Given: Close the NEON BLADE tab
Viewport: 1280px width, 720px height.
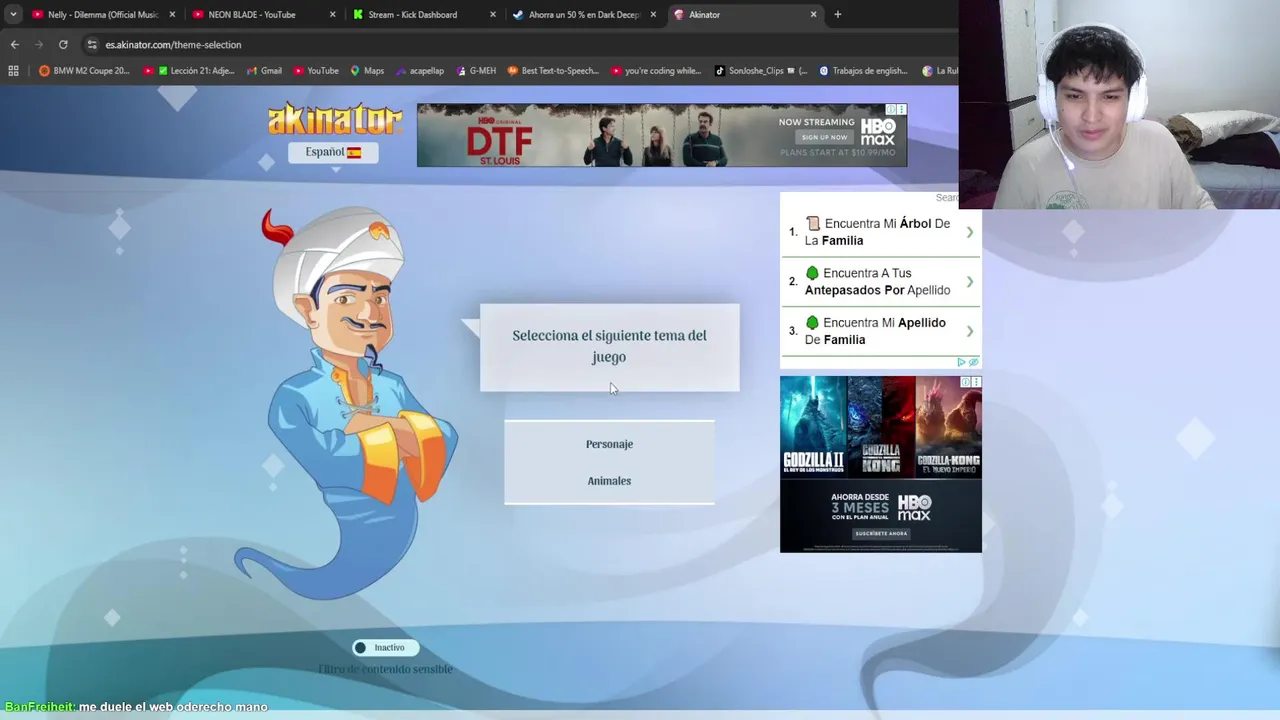Looking at the screenshot, I should [332, 14].
